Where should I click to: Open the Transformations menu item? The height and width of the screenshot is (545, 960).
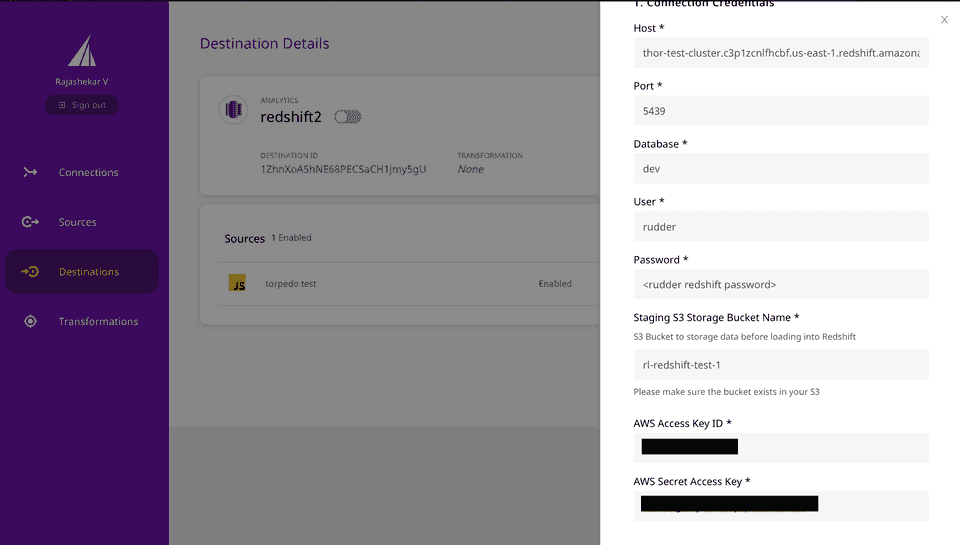pyautogui.click(x=98, y=321)
